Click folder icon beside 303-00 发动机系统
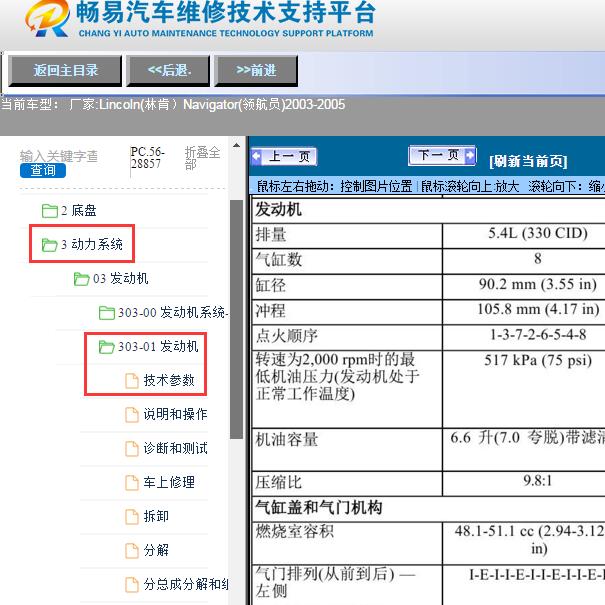605x605 pixels. tap(106, 313)
